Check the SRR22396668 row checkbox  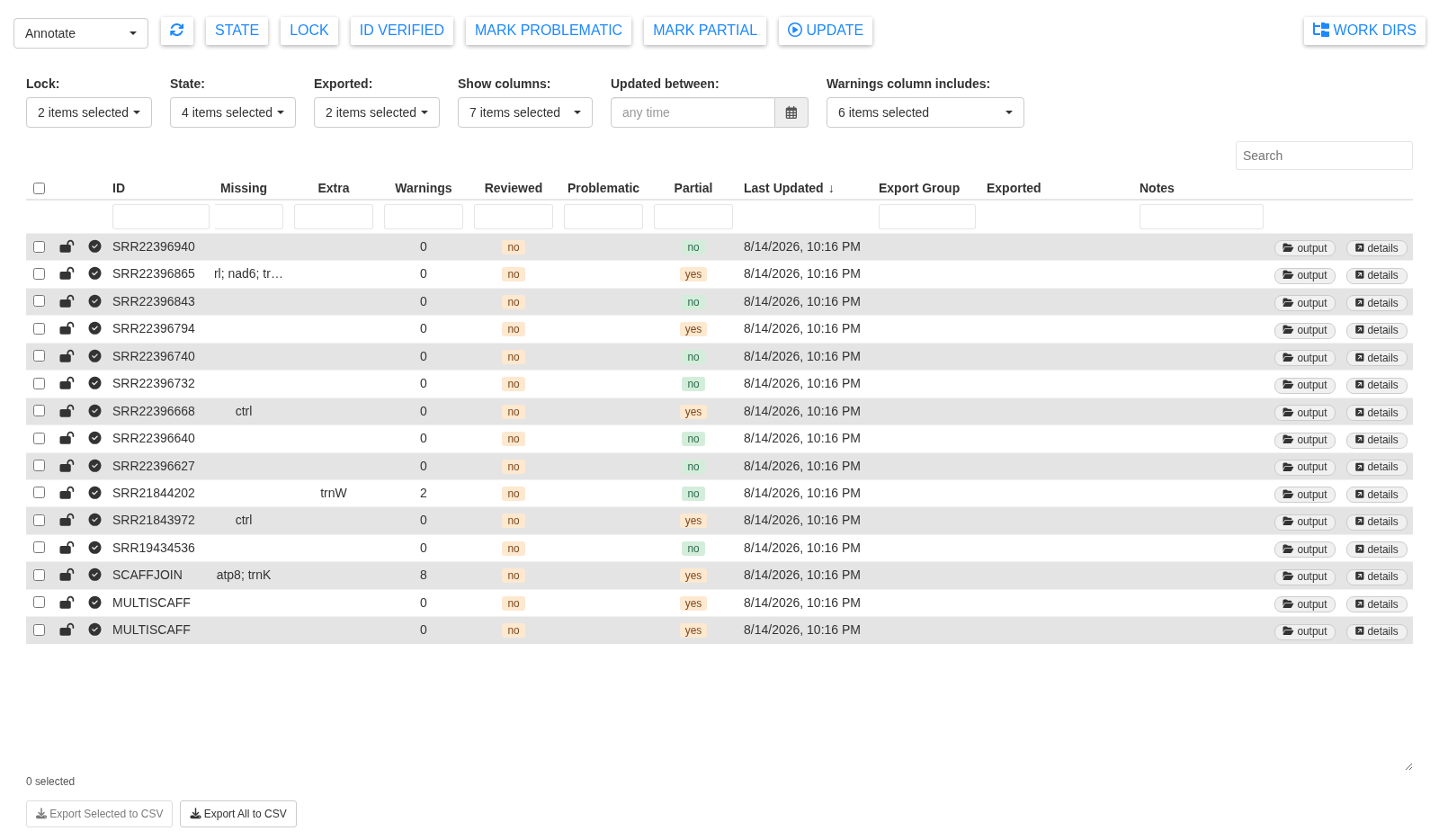[x=39, y=411]
